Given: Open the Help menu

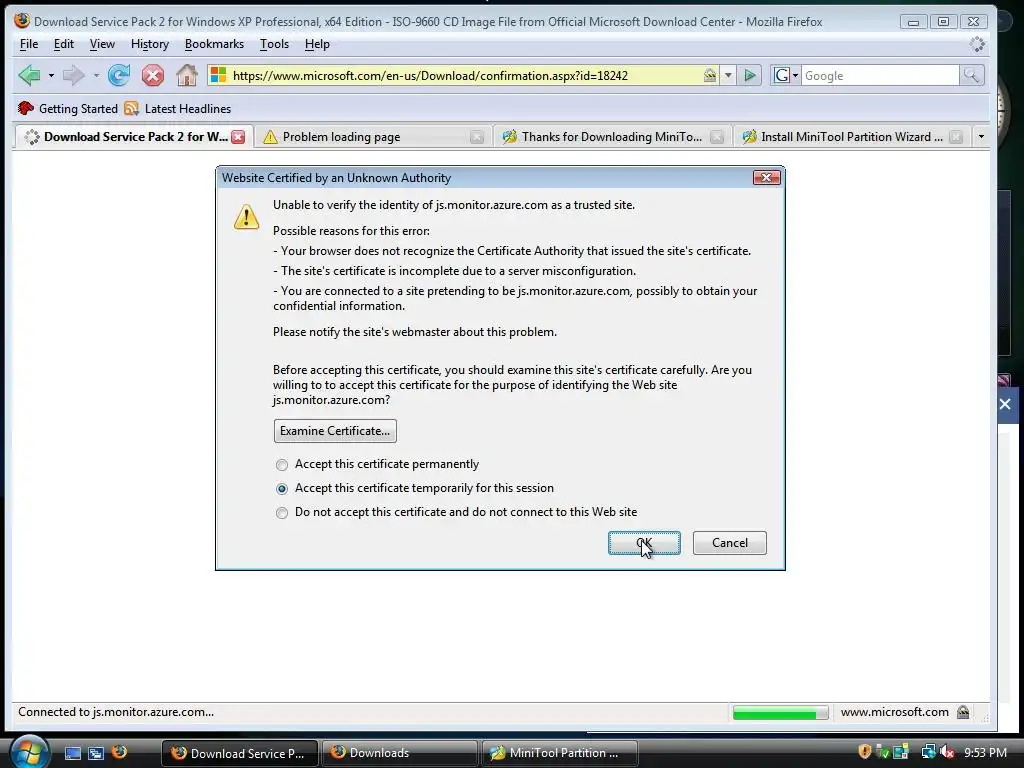Looking at the screenshot, I should point(317,44).
